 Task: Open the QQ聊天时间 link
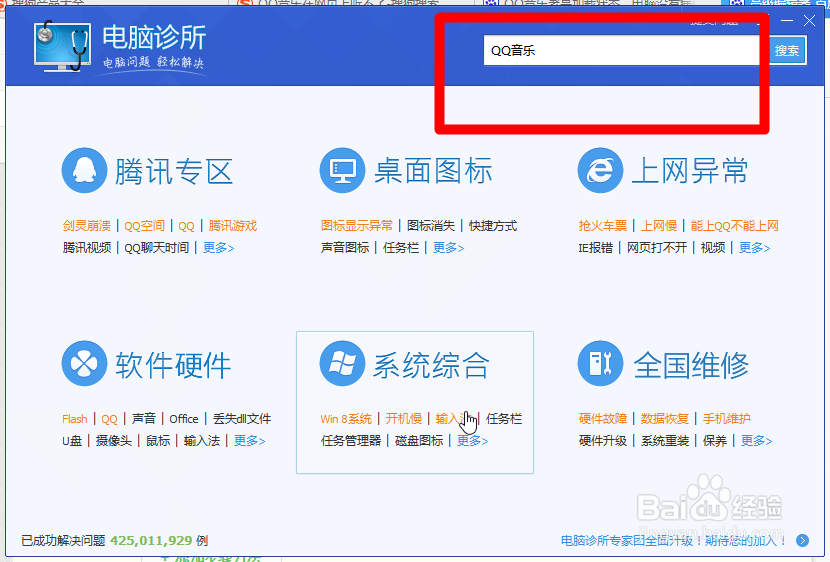tap(156, 248)
